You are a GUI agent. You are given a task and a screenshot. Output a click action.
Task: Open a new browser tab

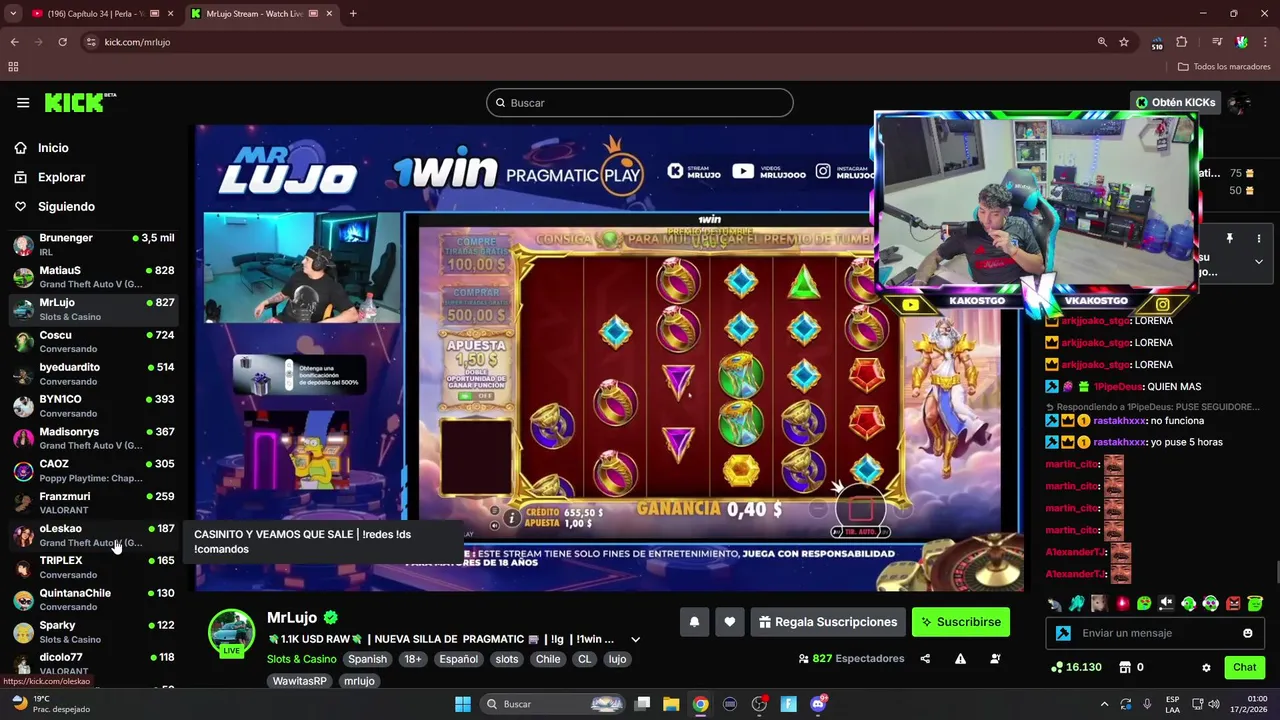pyautogui.click(x=353, y=14)
